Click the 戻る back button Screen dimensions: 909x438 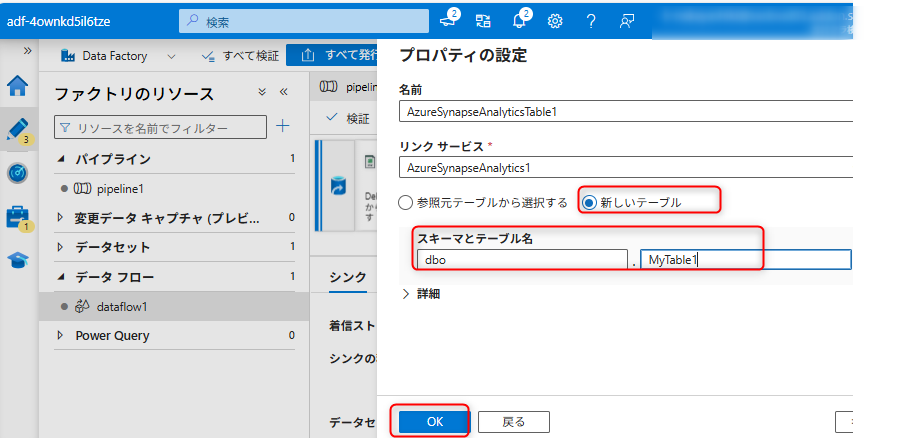click(514, 422)
